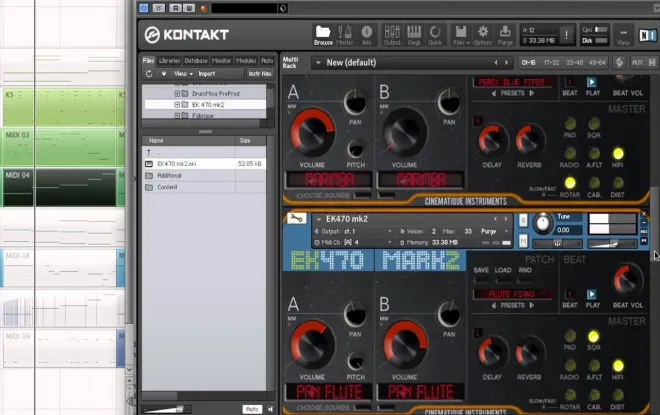
Task: Click the NI logo icon
Action: coord(647,35)
